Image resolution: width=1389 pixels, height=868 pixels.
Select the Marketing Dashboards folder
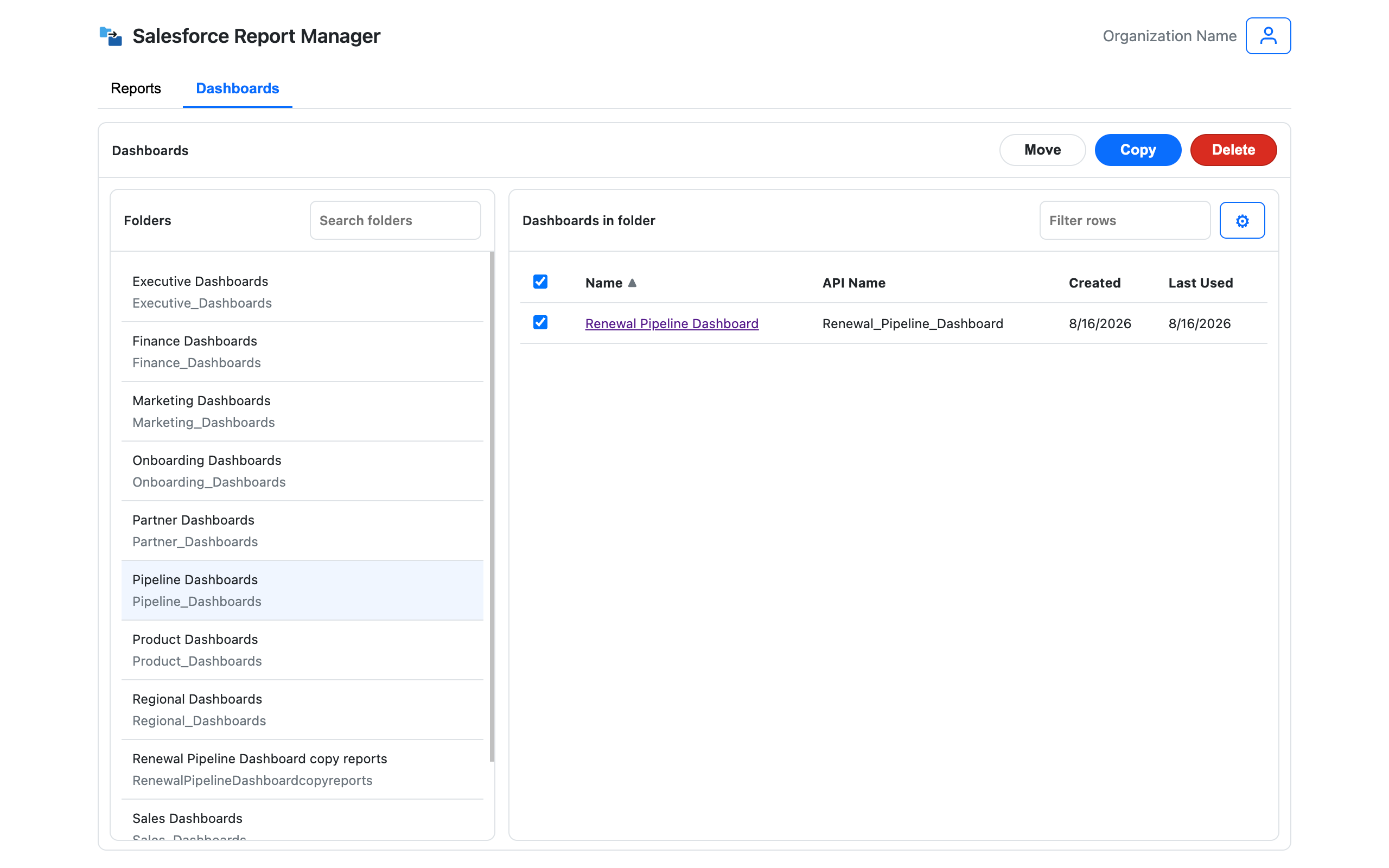click(x=302, y=412)
